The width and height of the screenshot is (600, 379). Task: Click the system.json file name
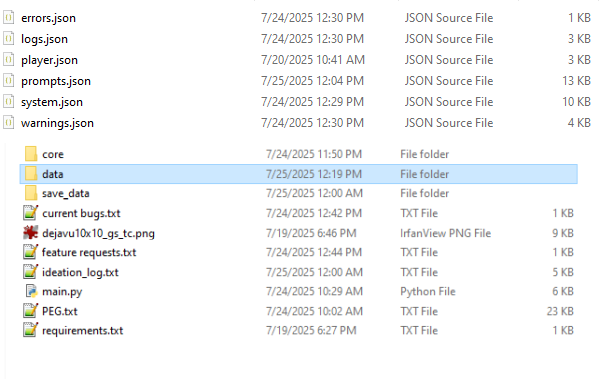52,102
